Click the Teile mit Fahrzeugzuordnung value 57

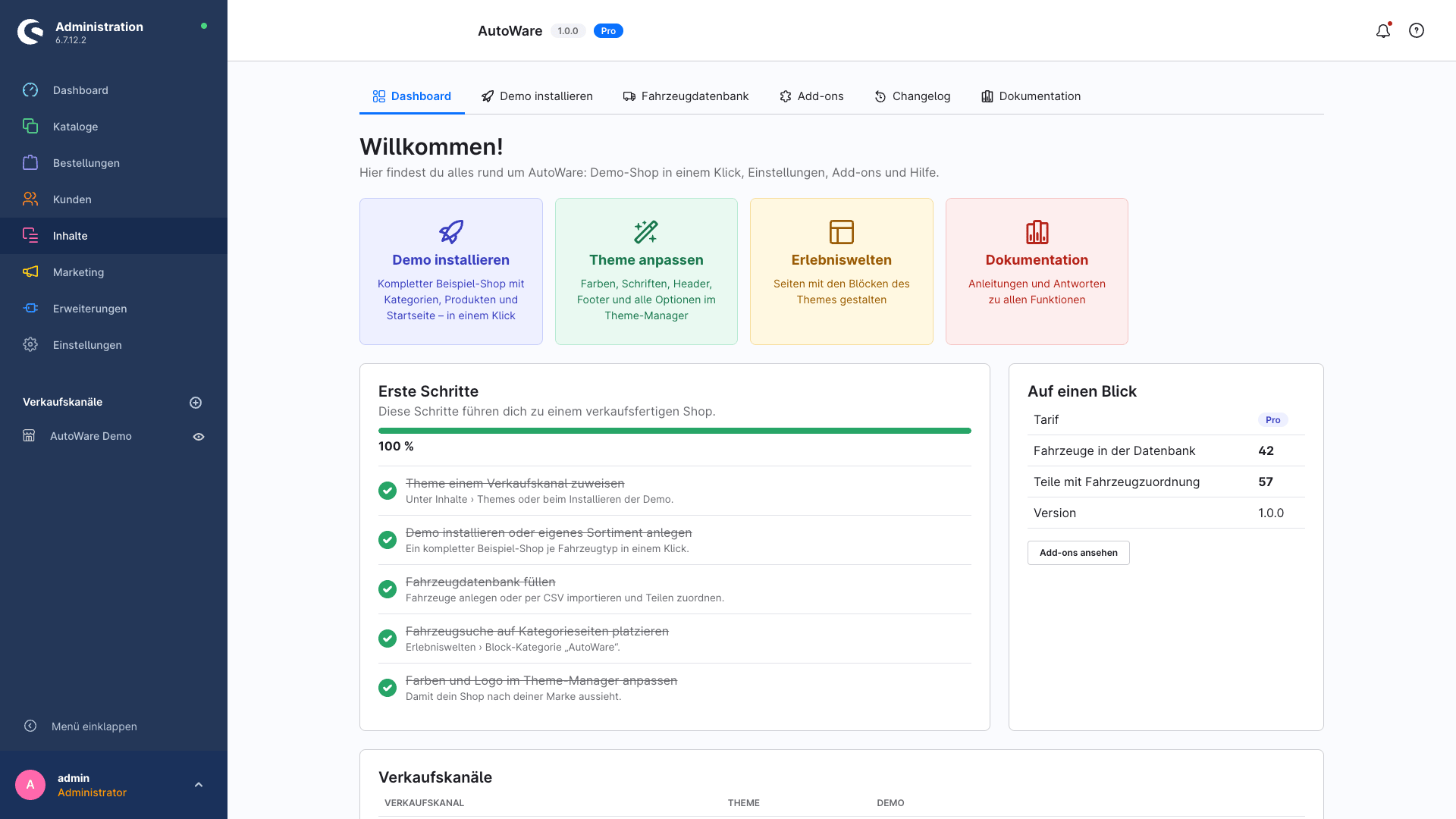click(x=1266, y=482)
